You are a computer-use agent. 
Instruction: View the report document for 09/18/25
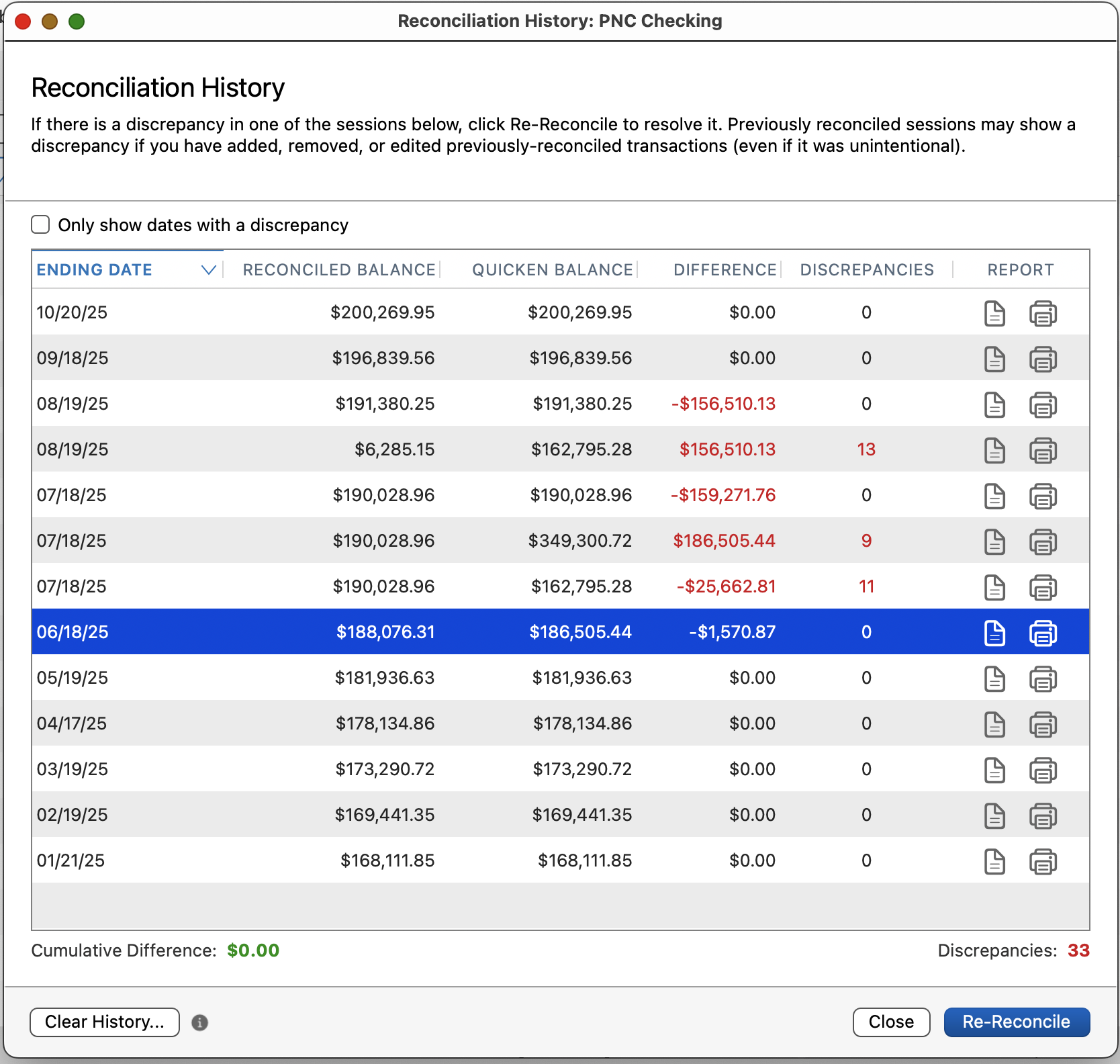(x=994, y=359)
